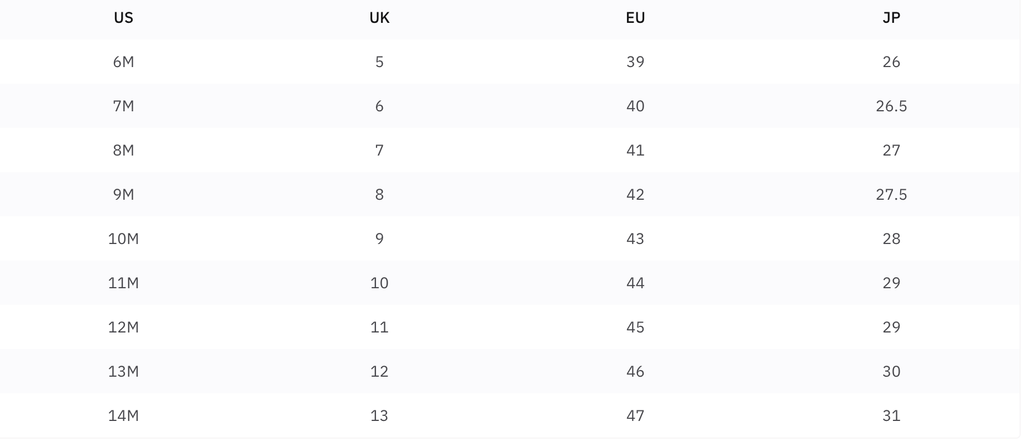Click the JP column header
1024x446 pixels.
click(891, 18)
